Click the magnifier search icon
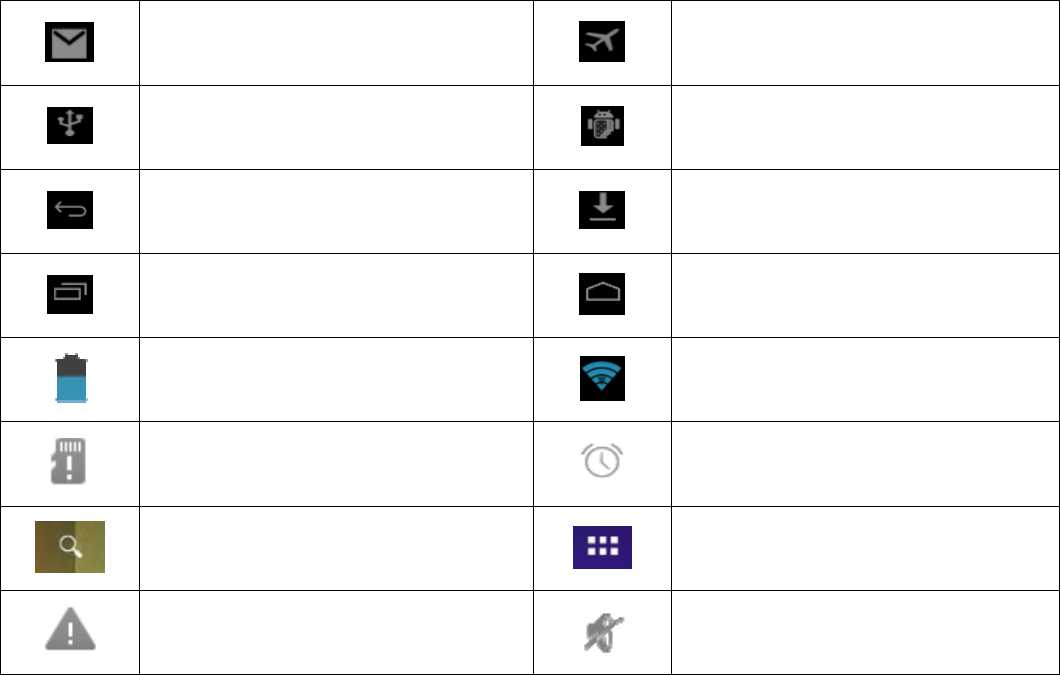Viewport: 1060px width, 675px height. (x=69, y=546)
